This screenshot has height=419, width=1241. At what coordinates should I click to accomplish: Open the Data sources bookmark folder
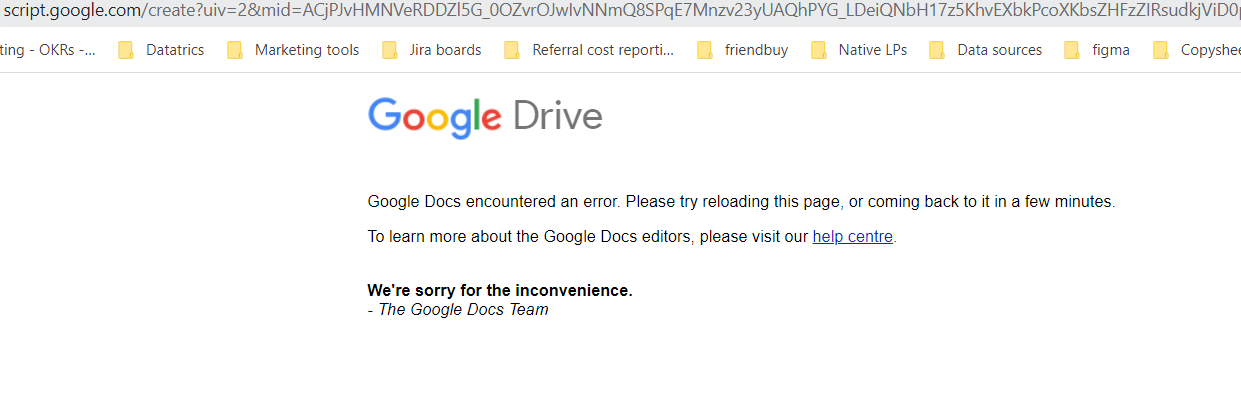click(x=985, y=50)
